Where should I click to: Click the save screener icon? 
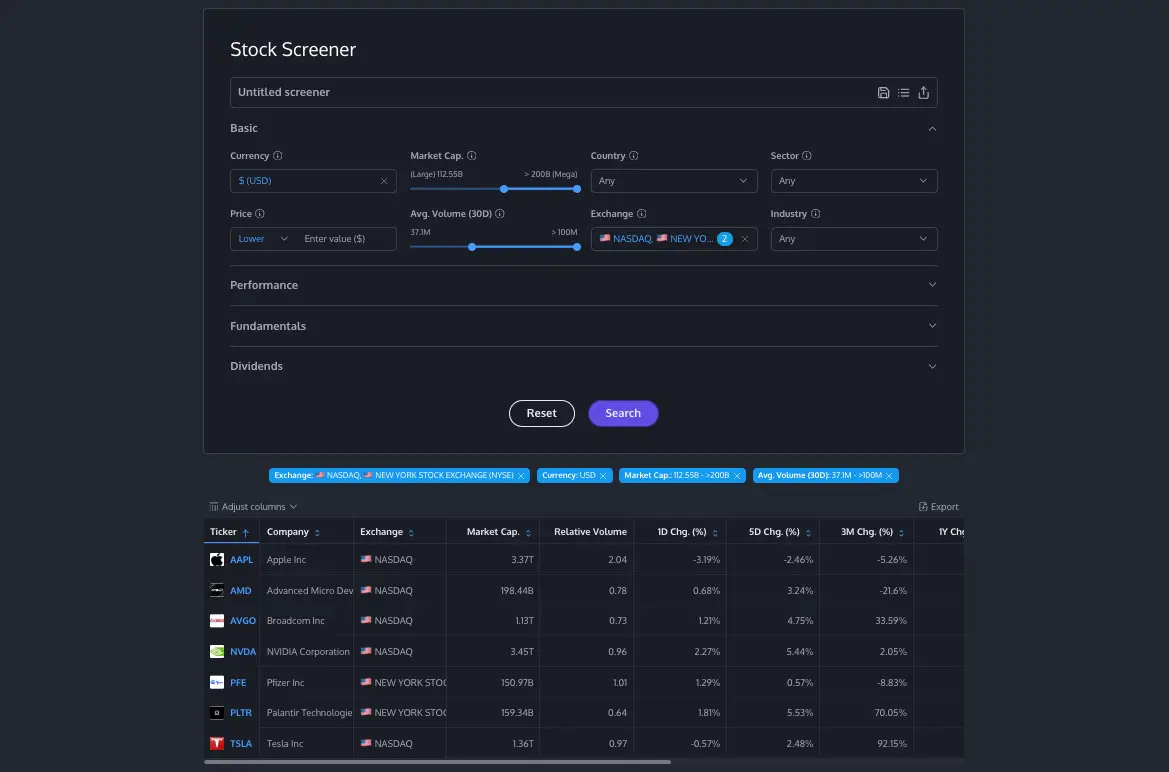[883, 93]
